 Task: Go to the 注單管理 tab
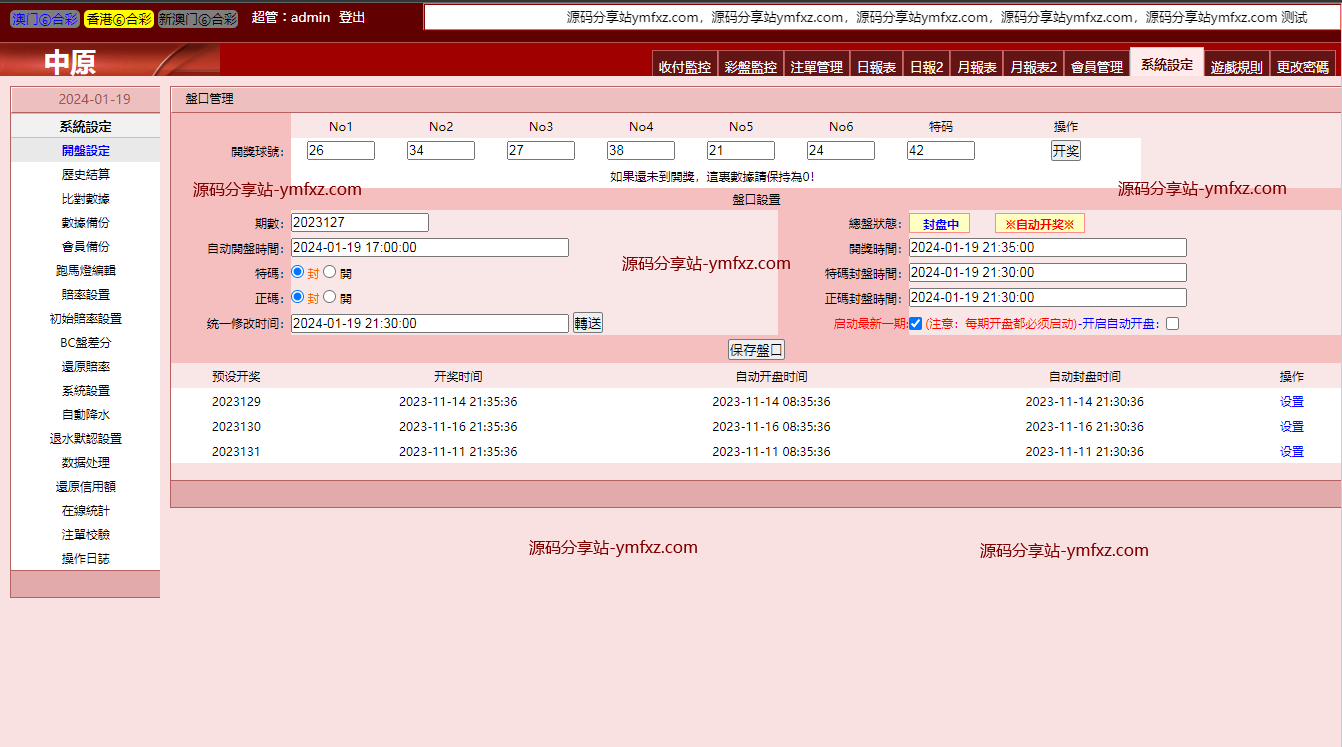point(816,67)
